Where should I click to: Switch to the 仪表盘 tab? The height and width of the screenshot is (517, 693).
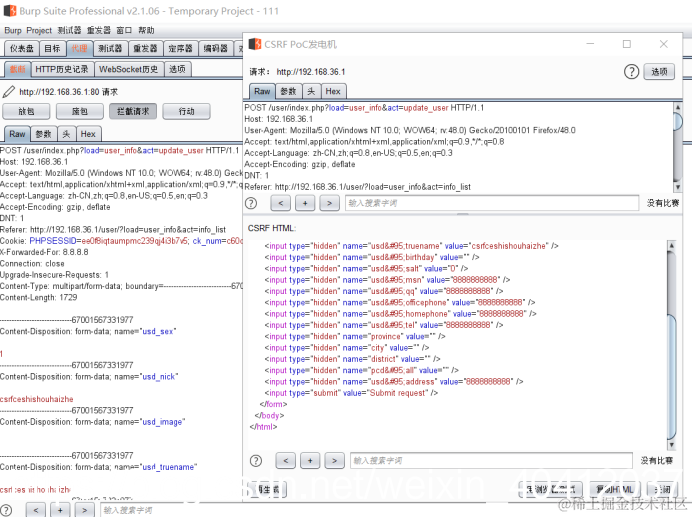pos(22,48)
